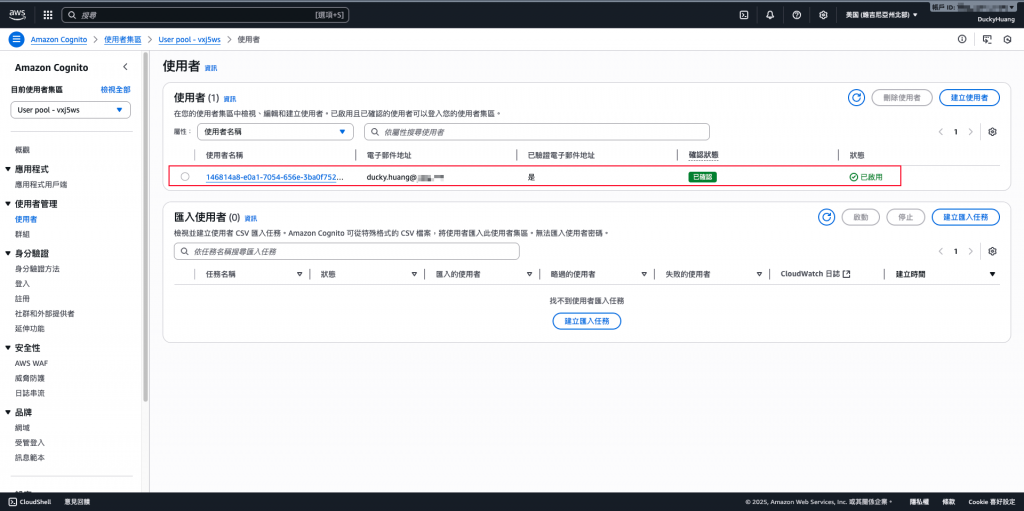Open the info panel icon at top right
The width and height of the screenshot is (1024, 511).
962,39
